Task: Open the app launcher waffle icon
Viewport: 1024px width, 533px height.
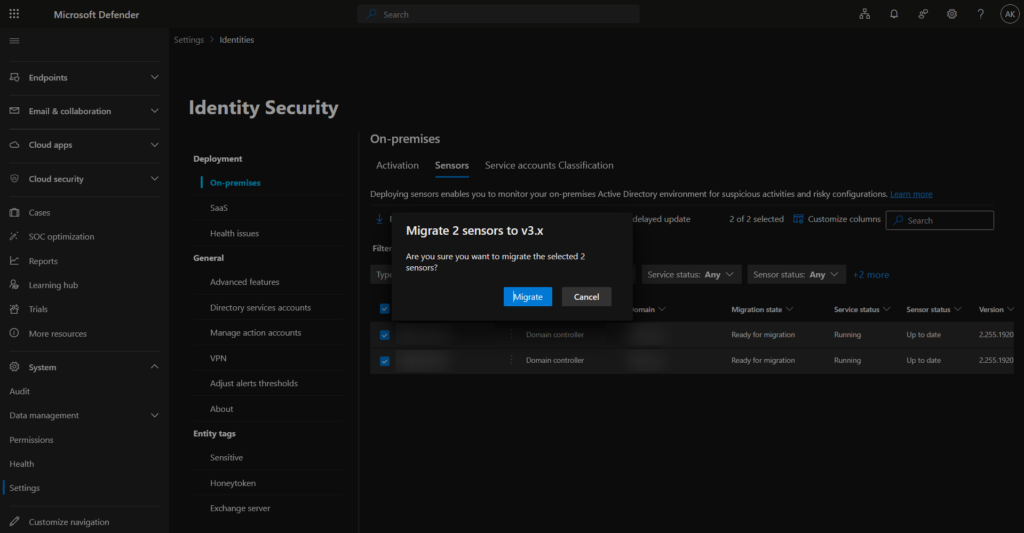Action: coord(14,14)
